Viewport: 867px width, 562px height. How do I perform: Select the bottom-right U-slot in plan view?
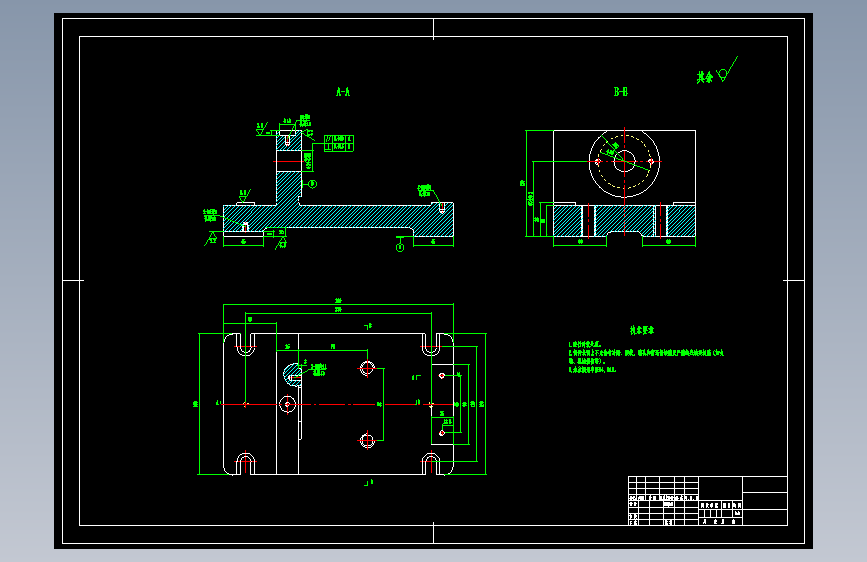431,464
